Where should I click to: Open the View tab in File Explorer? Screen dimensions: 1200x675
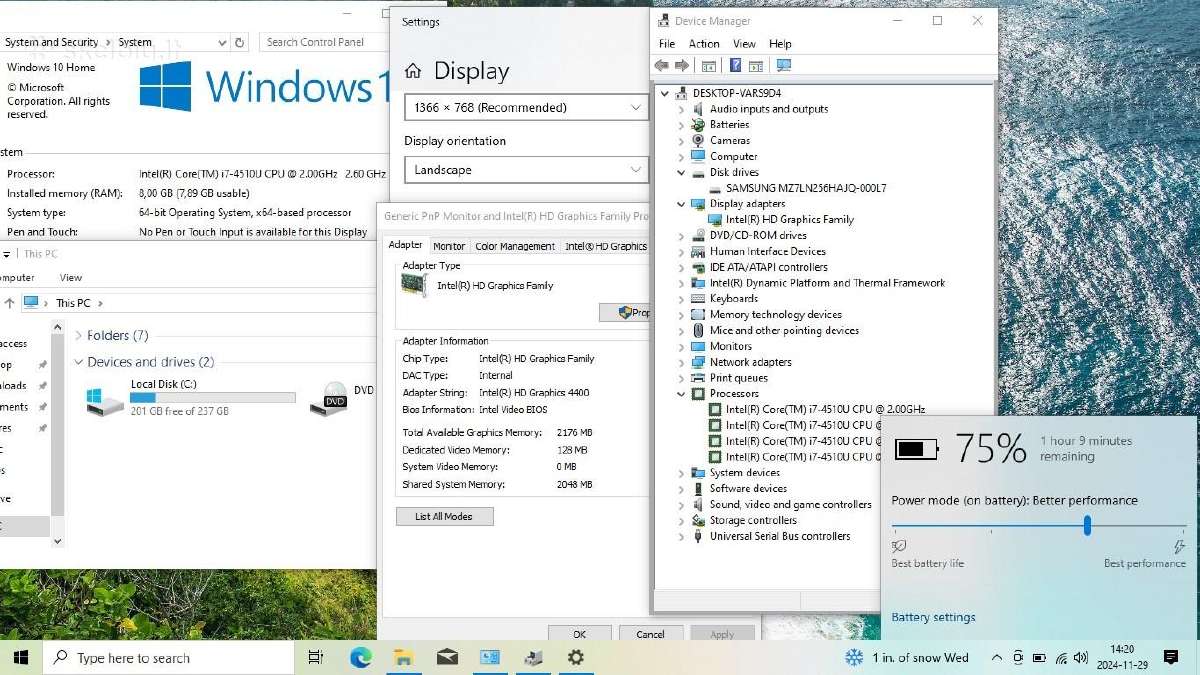click(70, 278)
